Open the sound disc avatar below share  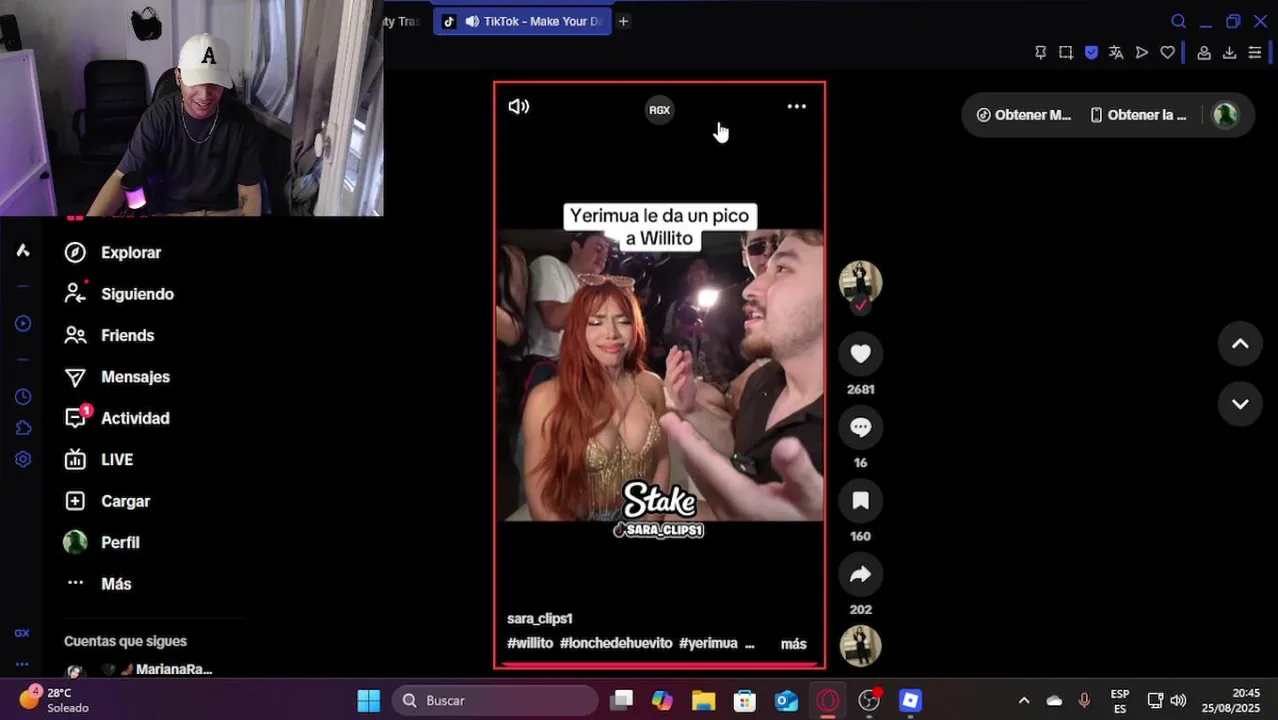coord(860,646)
